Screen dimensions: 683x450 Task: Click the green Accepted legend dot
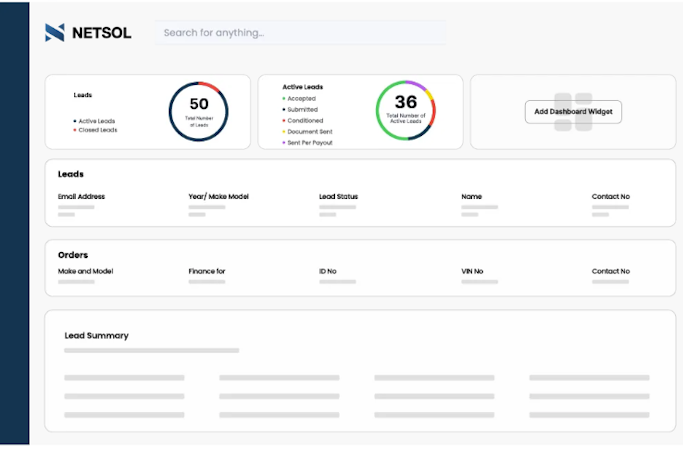(284, 99)
